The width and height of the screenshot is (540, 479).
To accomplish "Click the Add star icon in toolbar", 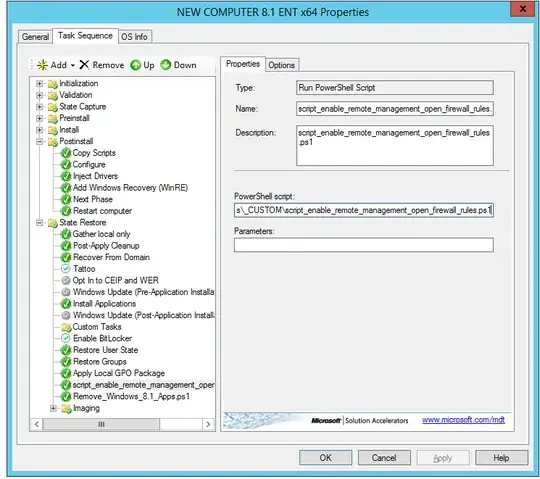I will 42,65.
